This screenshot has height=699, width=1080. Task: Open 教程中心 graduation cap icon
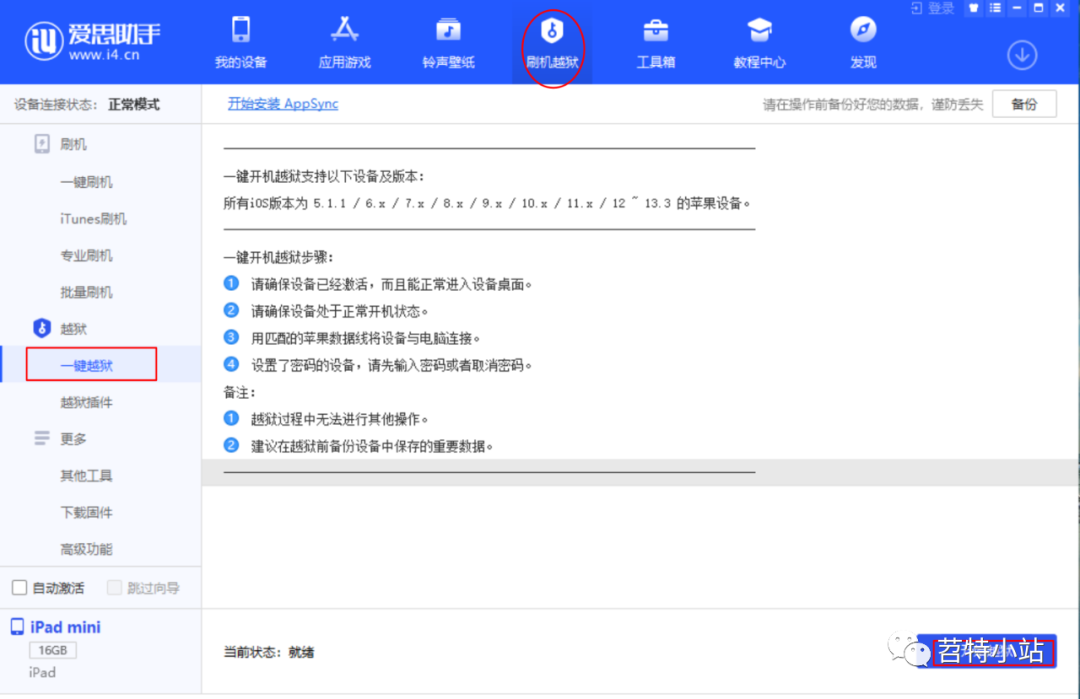(x=759, y=43)
